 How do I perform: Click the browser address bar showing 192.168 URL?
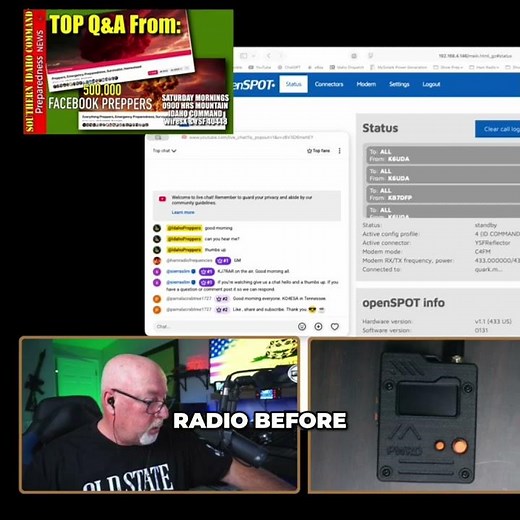tap(475, 56)
